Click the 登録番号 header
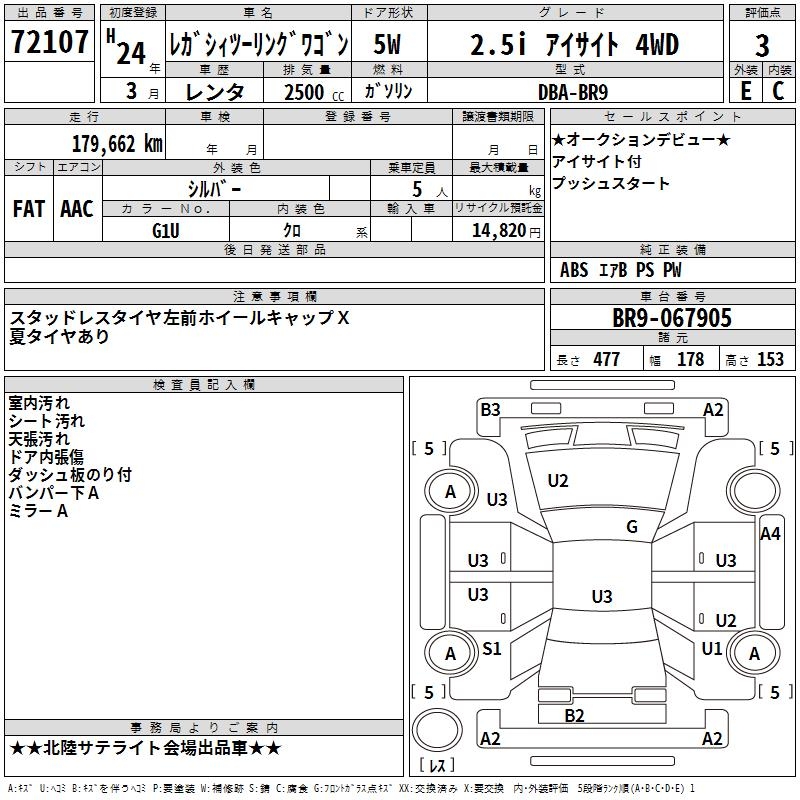This screenshot has height=800, width=800. point(358,117)
